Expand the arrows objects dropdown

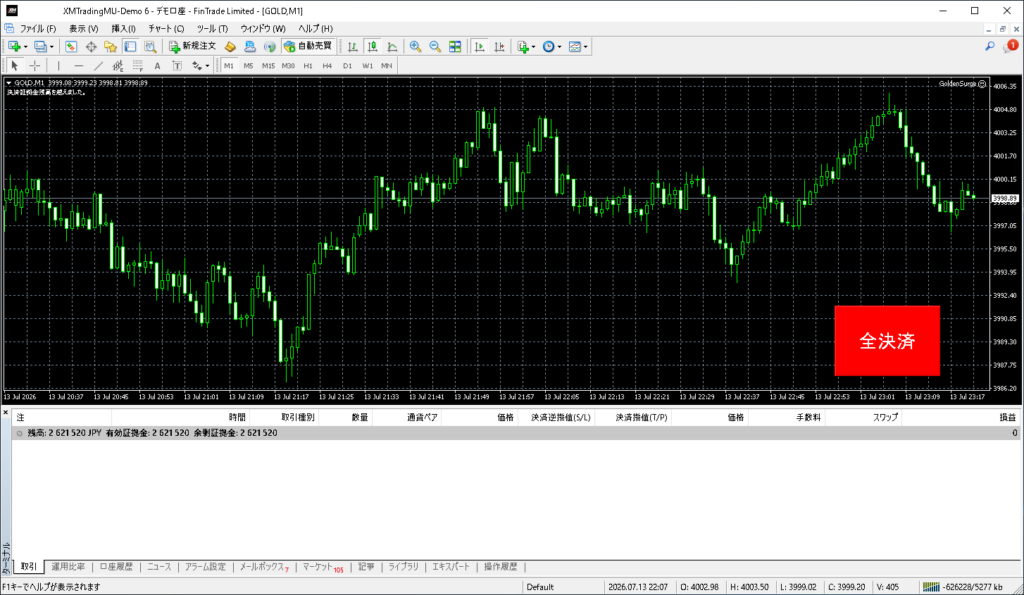tap(207, 66)
